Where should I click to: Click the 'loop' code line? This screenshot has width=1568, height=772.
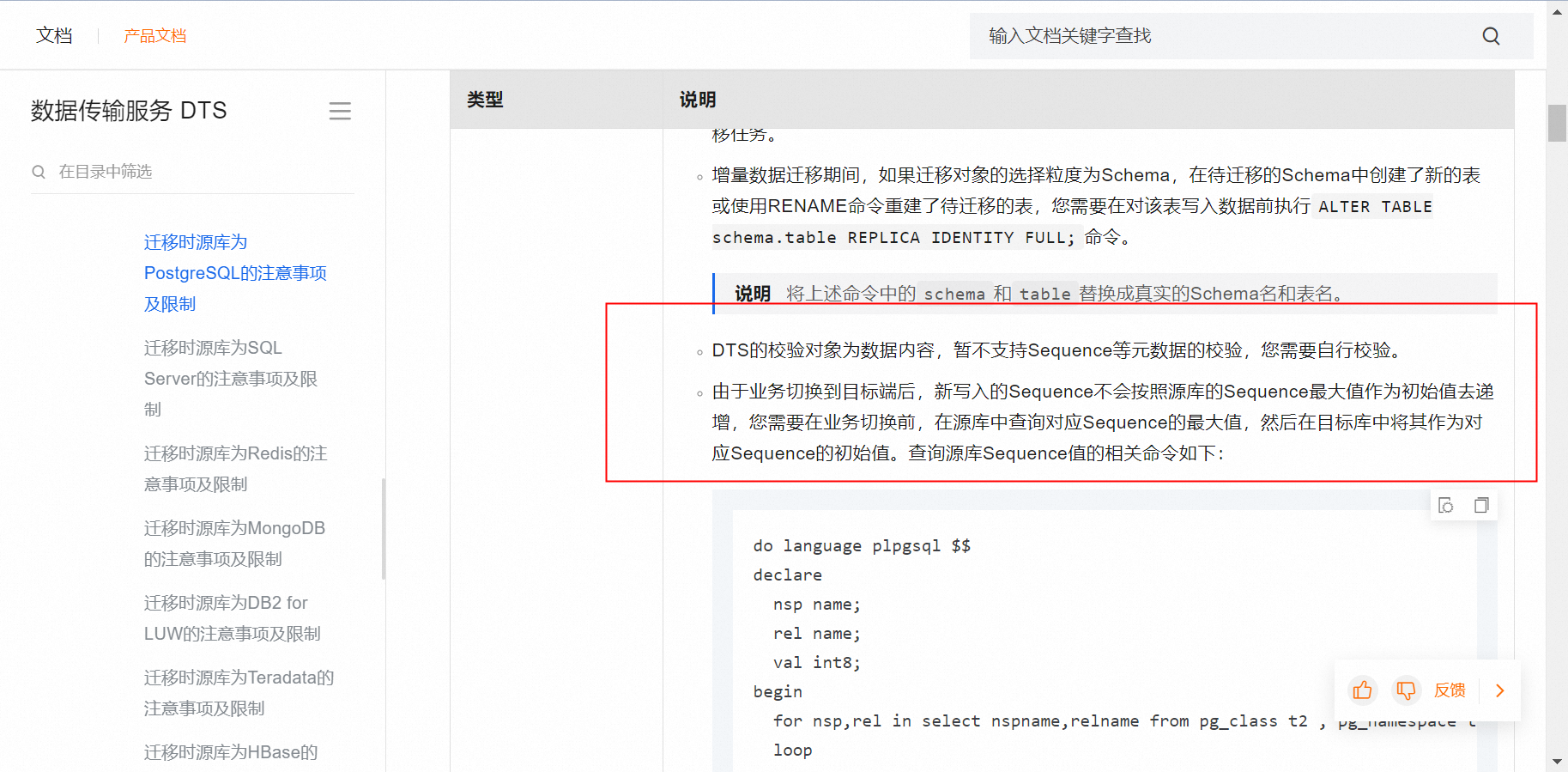(792, 751)
